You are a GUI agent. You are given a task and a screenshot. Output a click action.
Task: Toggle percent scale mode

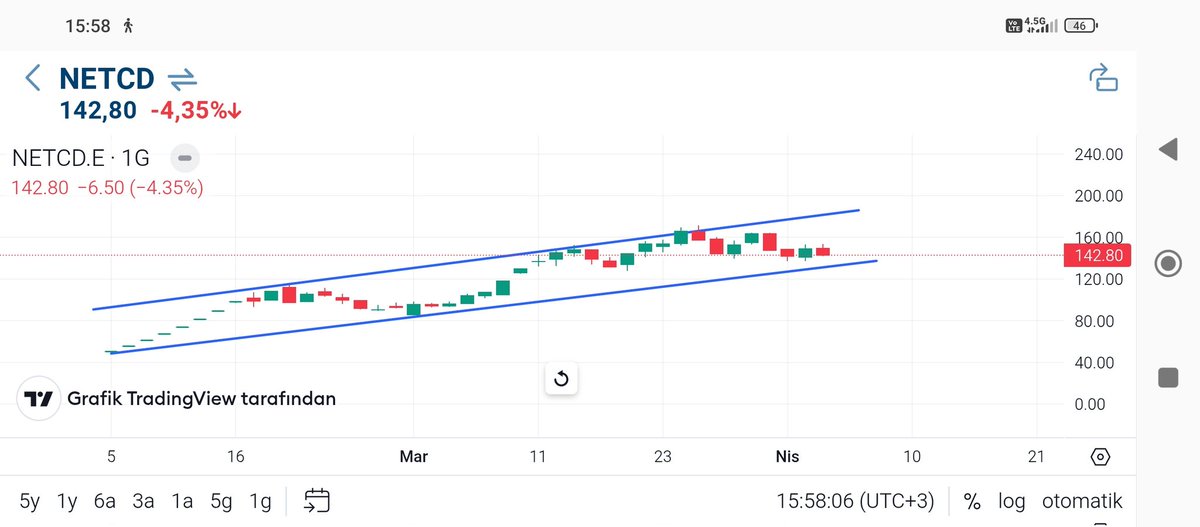point(971,501)
